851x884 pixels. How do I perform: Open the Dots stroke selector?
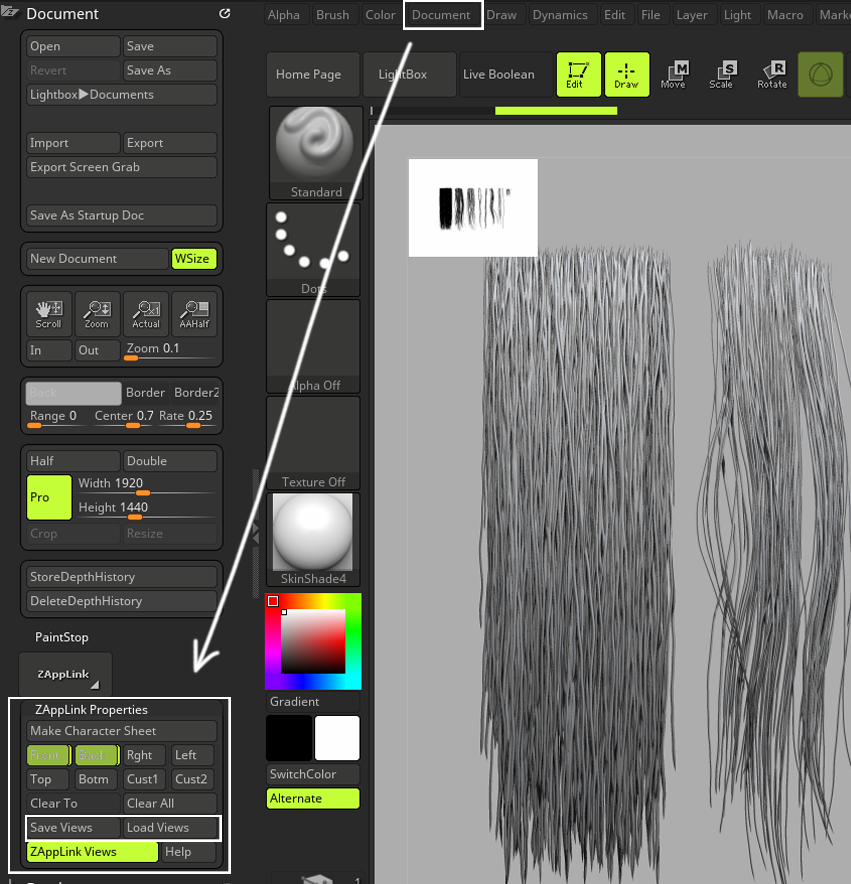click(x=313, y=249)
